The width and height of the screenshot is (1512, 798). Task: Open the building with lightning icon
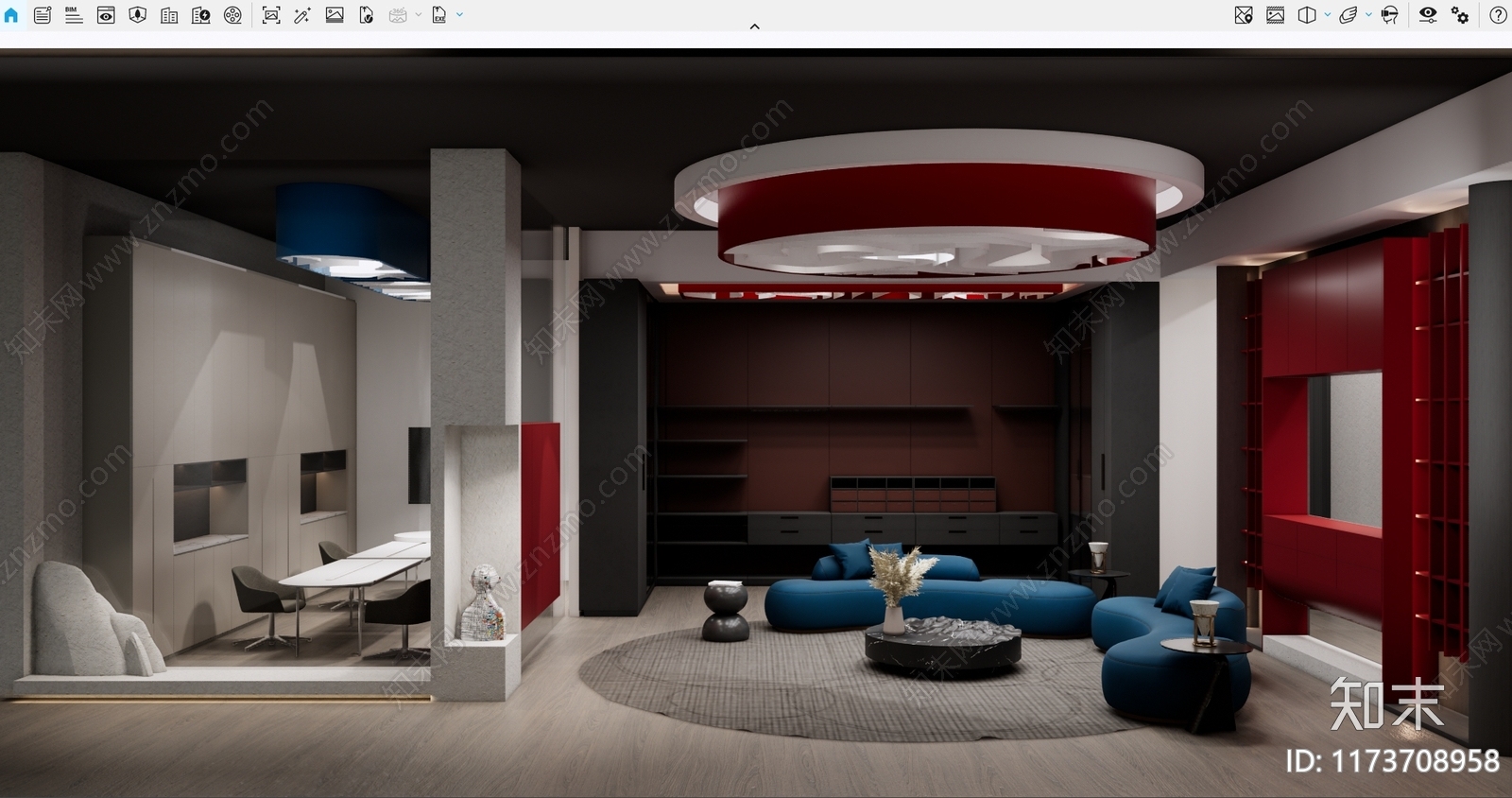pyautogui.click(x=201, y=15)
